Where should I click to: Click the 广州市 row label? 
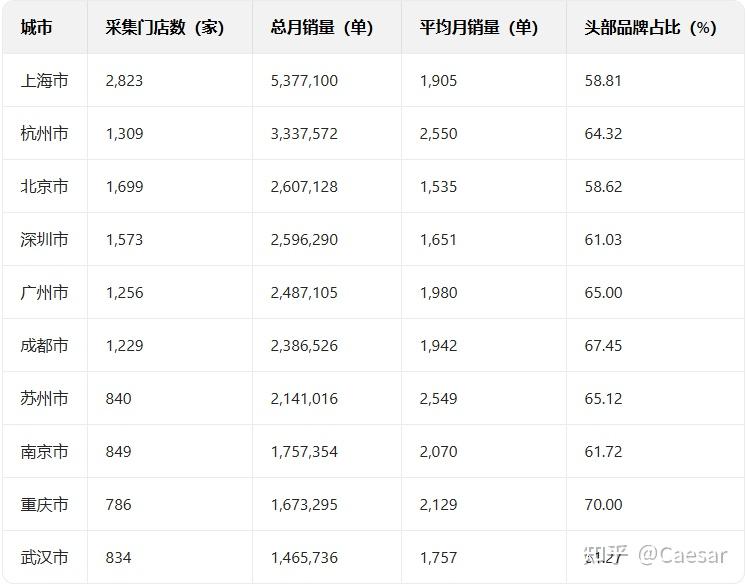45,293
